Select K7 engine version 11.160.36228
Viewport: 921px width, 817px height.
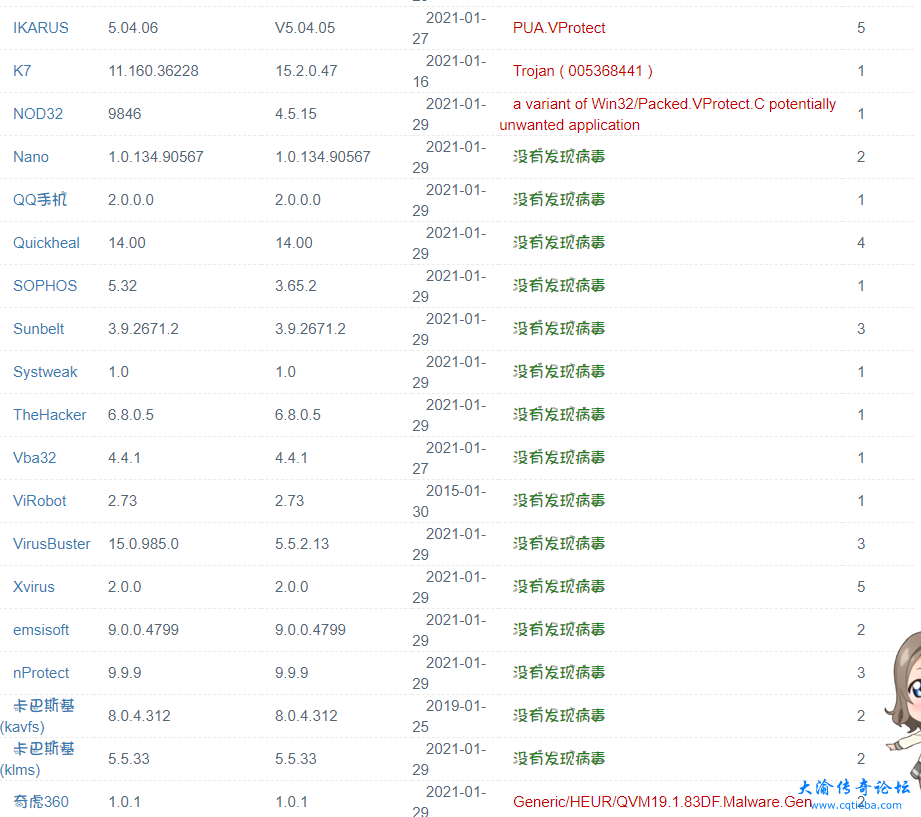(x=153, y=70)
